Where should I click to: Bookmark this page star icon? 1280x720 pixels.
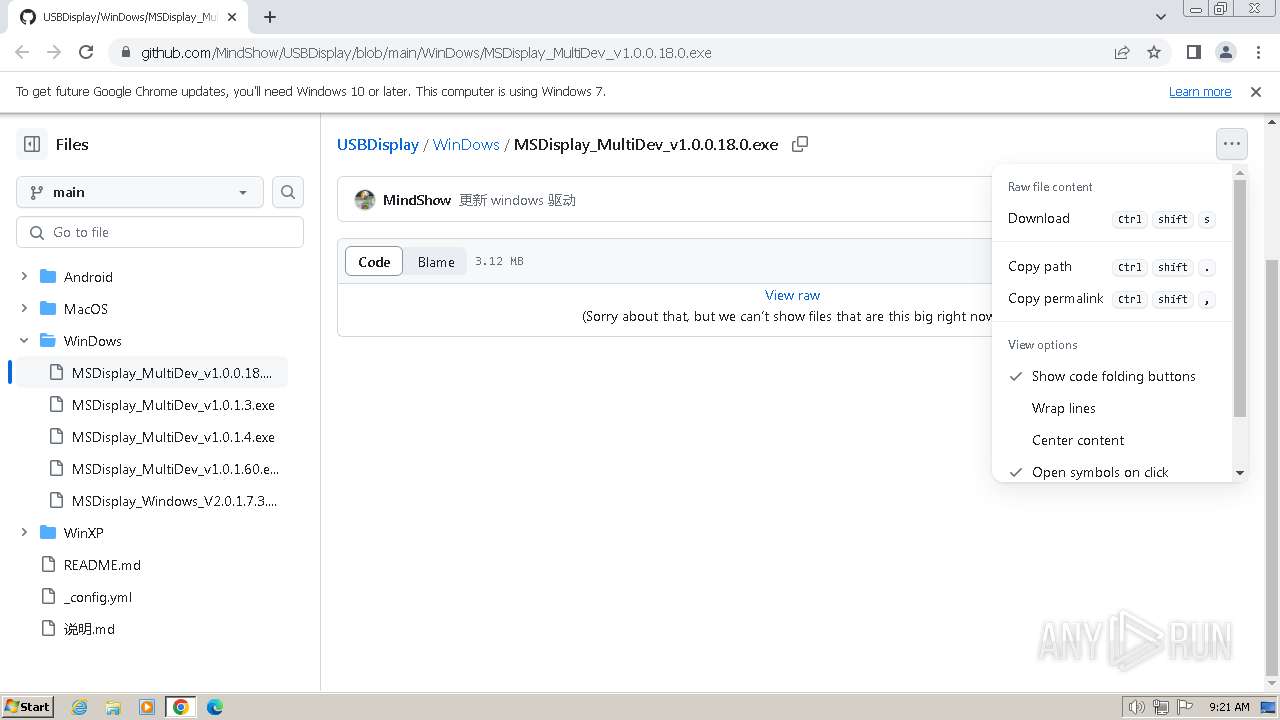[x=1154, y=52]
